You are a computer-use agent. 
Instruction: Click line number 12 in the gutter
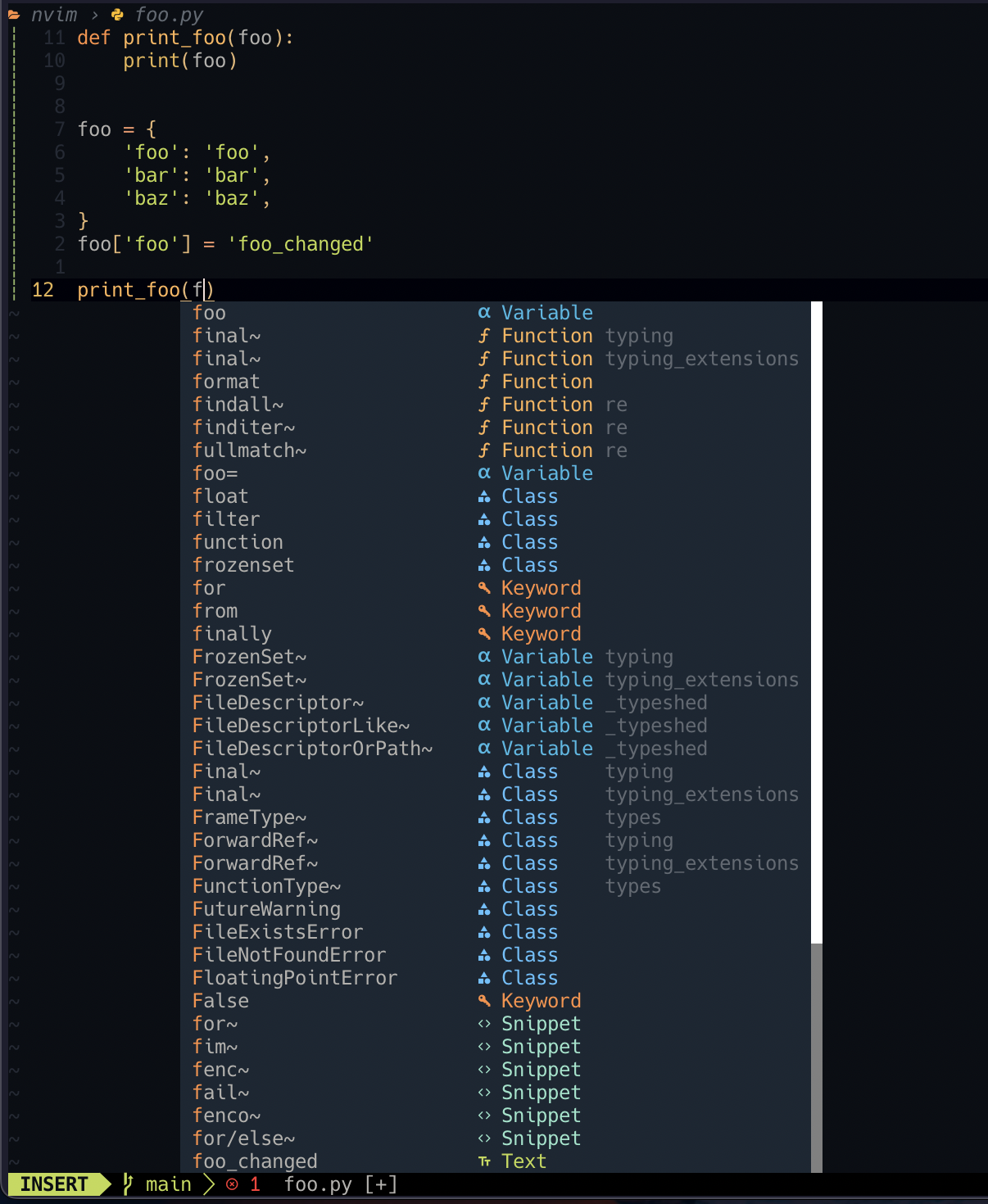45,289
